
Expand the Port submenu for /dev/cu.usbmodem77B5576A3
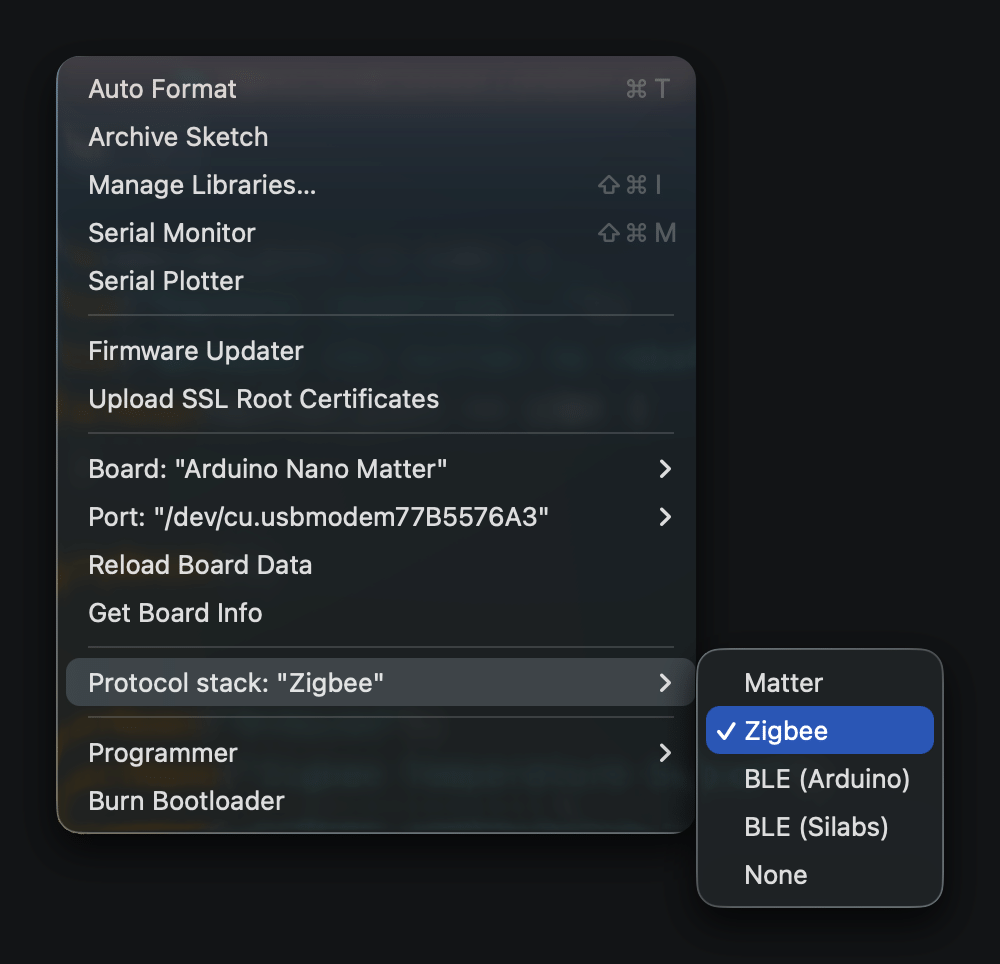[380, 517]
